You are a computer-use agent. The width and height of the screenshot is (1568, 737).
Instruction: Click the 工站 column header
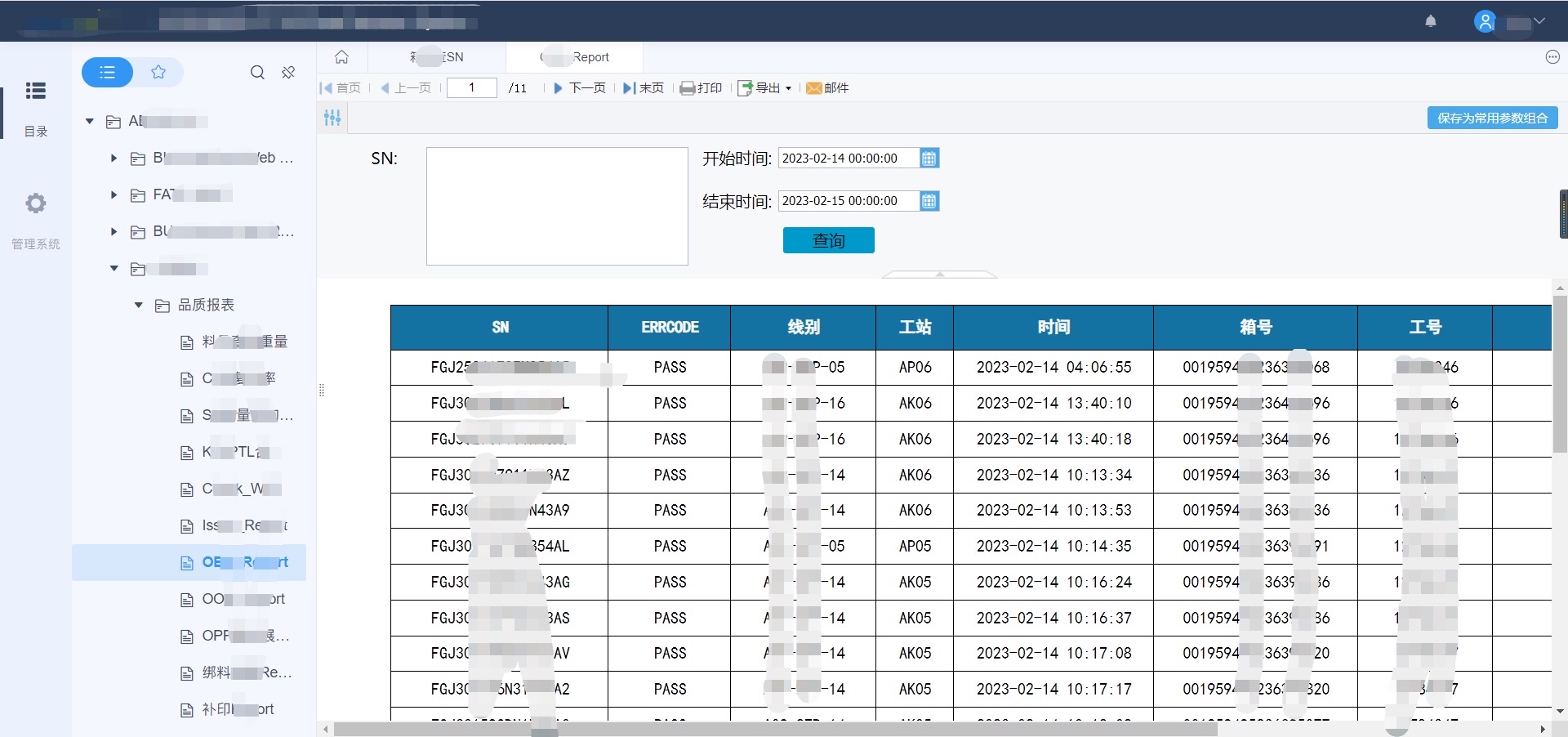[915, 328]
